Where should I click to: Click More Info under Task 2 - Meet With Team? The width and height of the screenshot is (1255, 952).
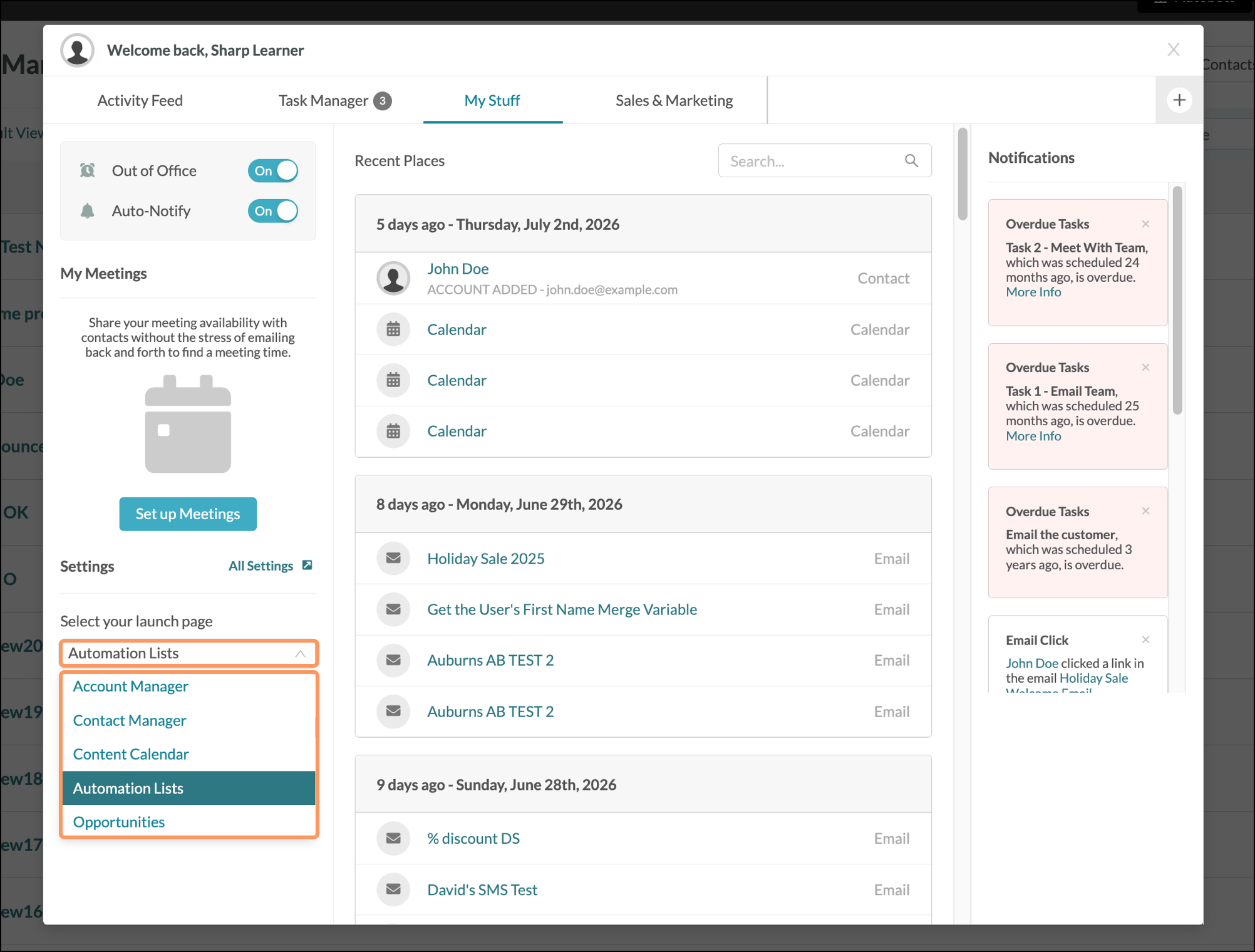click(x=1033, y=292)
